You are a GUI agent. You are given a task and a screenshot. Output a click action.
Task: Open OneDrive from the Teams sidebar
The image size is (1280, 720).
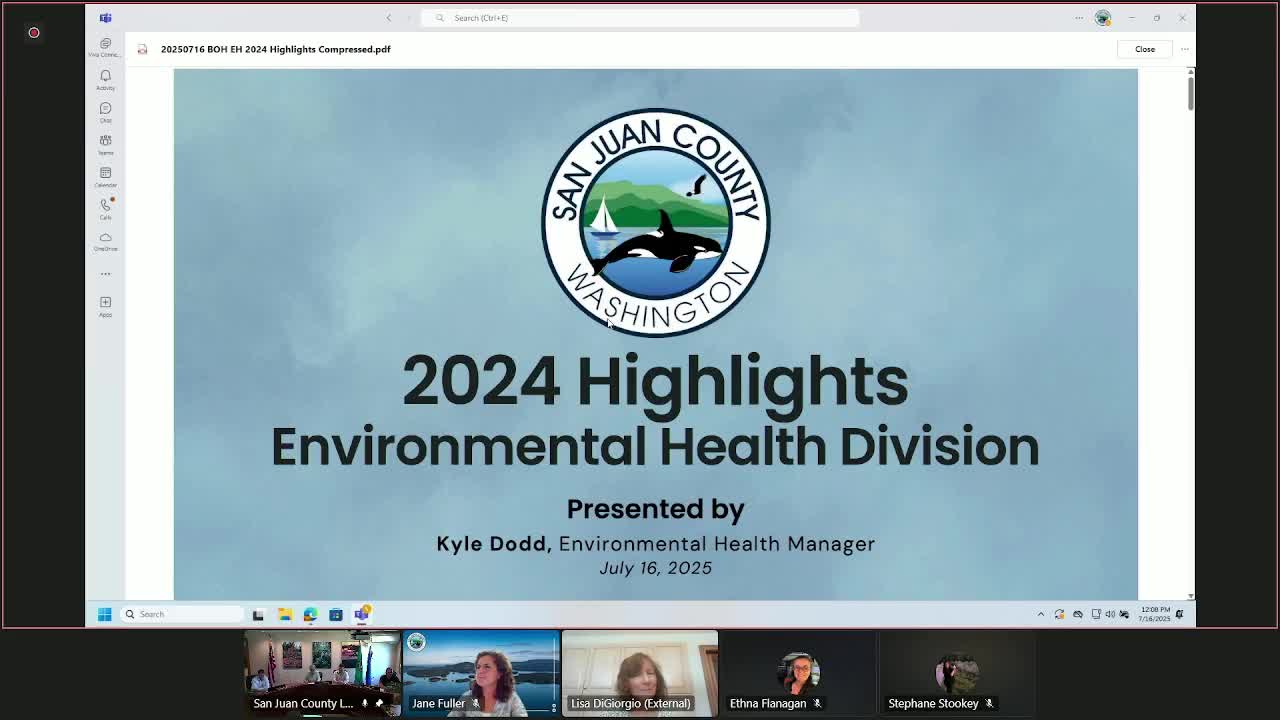[x=105, y=240]
